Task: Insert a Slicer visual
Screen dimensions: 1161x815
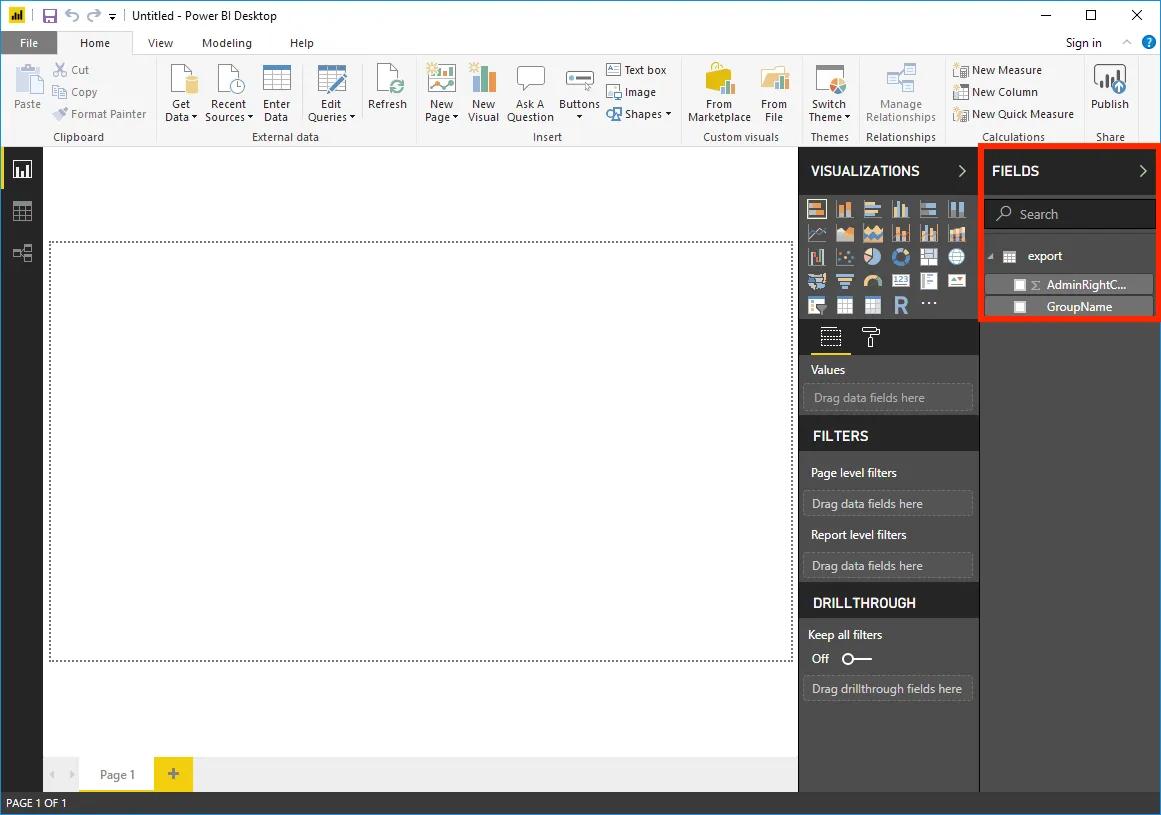Action: pyautogui.click(x=817, y=305)
